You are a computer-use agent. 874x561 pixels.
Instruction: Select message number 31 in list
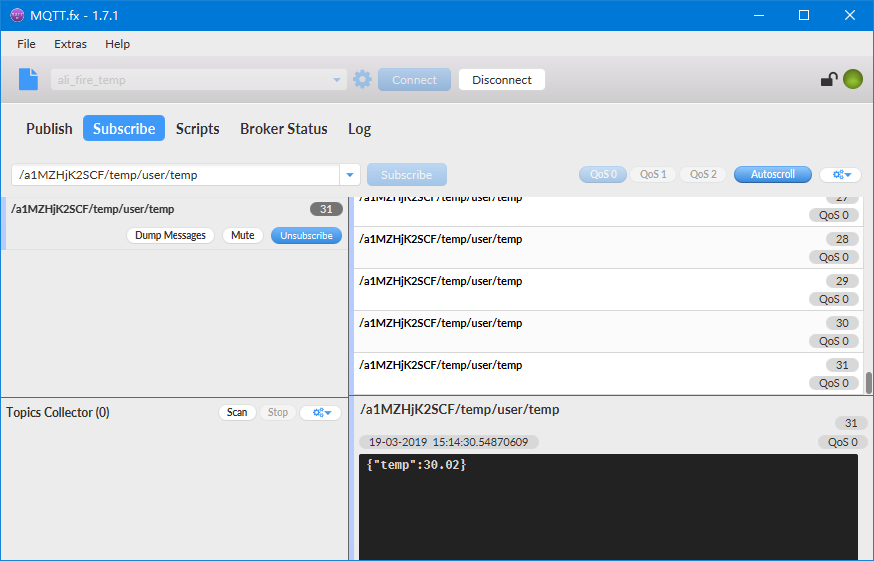click(608, 374)
